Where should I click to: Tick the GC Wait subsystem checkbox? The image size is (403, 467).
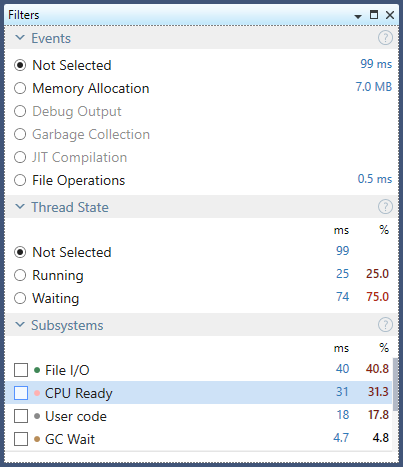click(x=21, y=439)
